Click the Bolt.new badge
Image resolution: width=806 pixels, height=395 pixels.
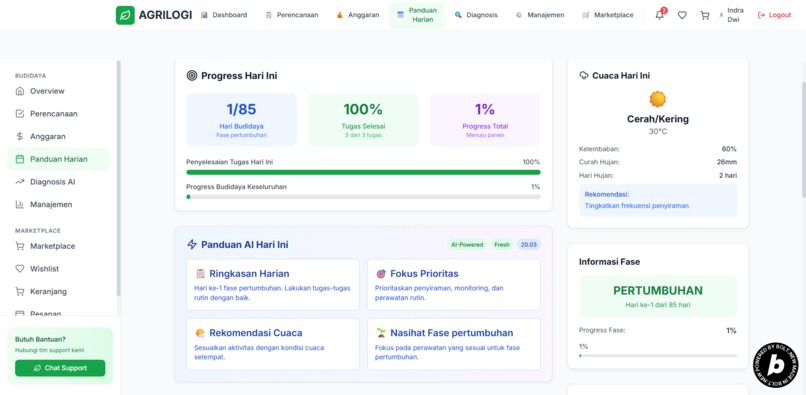pyautogui.click(x=776, y=365)
